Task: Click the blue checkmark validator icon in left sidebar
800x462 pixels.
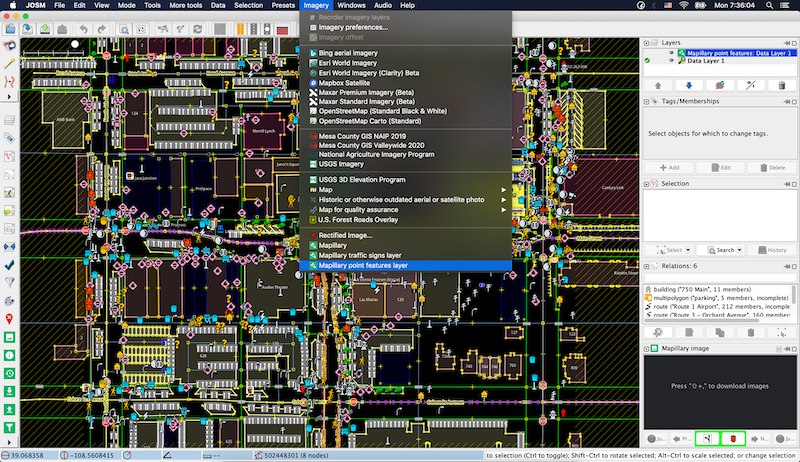Action: pos(9,265)
